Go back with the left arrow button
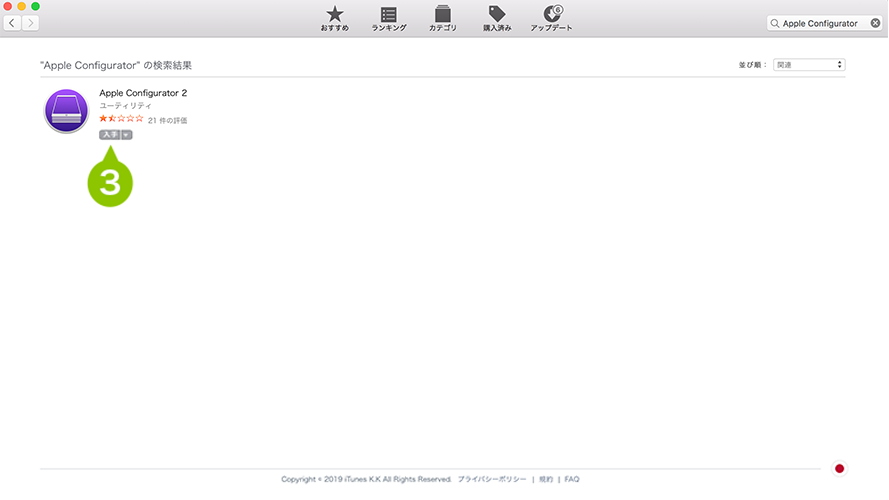 12,23
